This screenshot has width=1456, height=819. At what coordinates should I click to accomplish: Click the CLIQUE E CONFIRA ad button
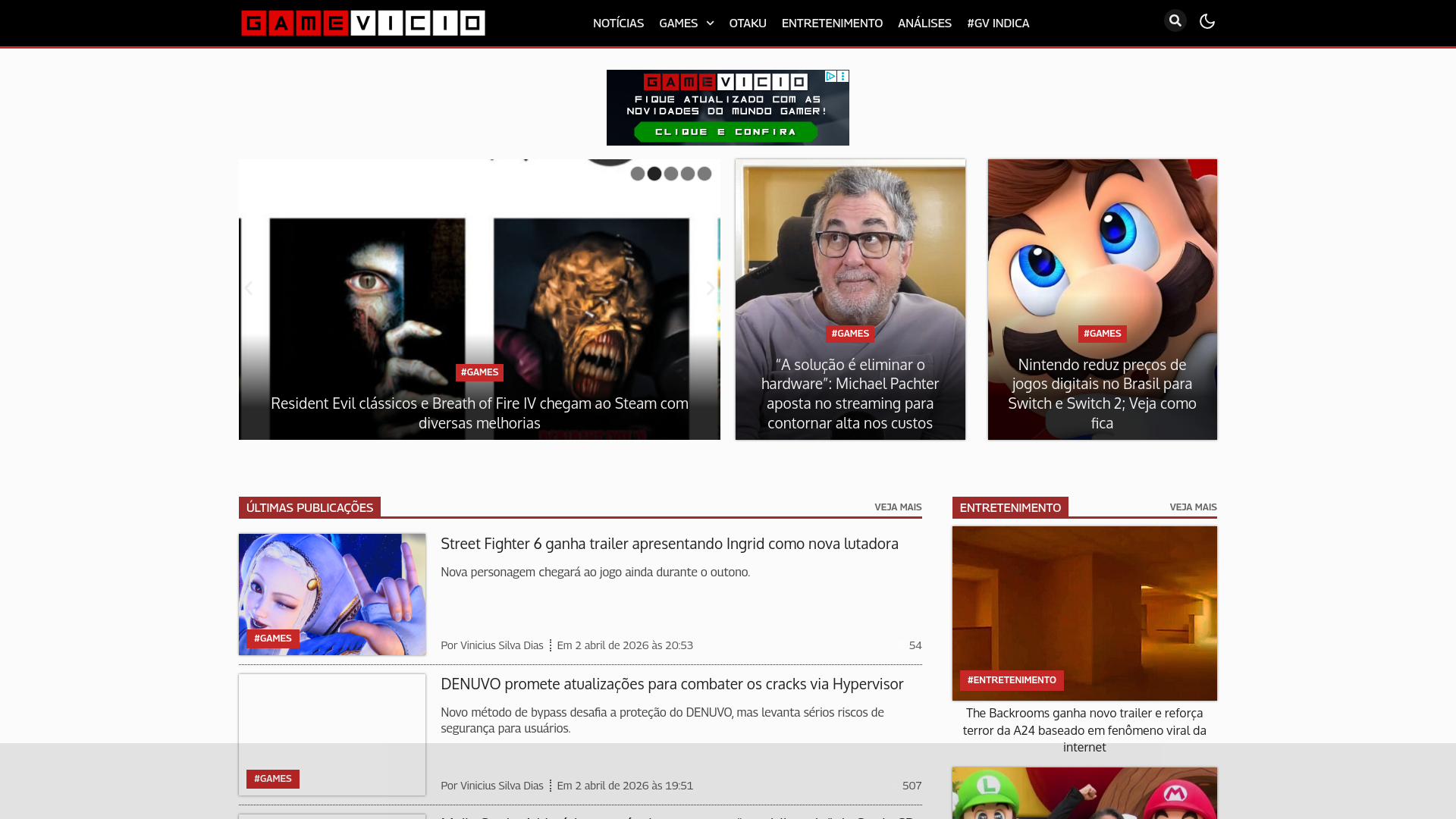[726, 132]
